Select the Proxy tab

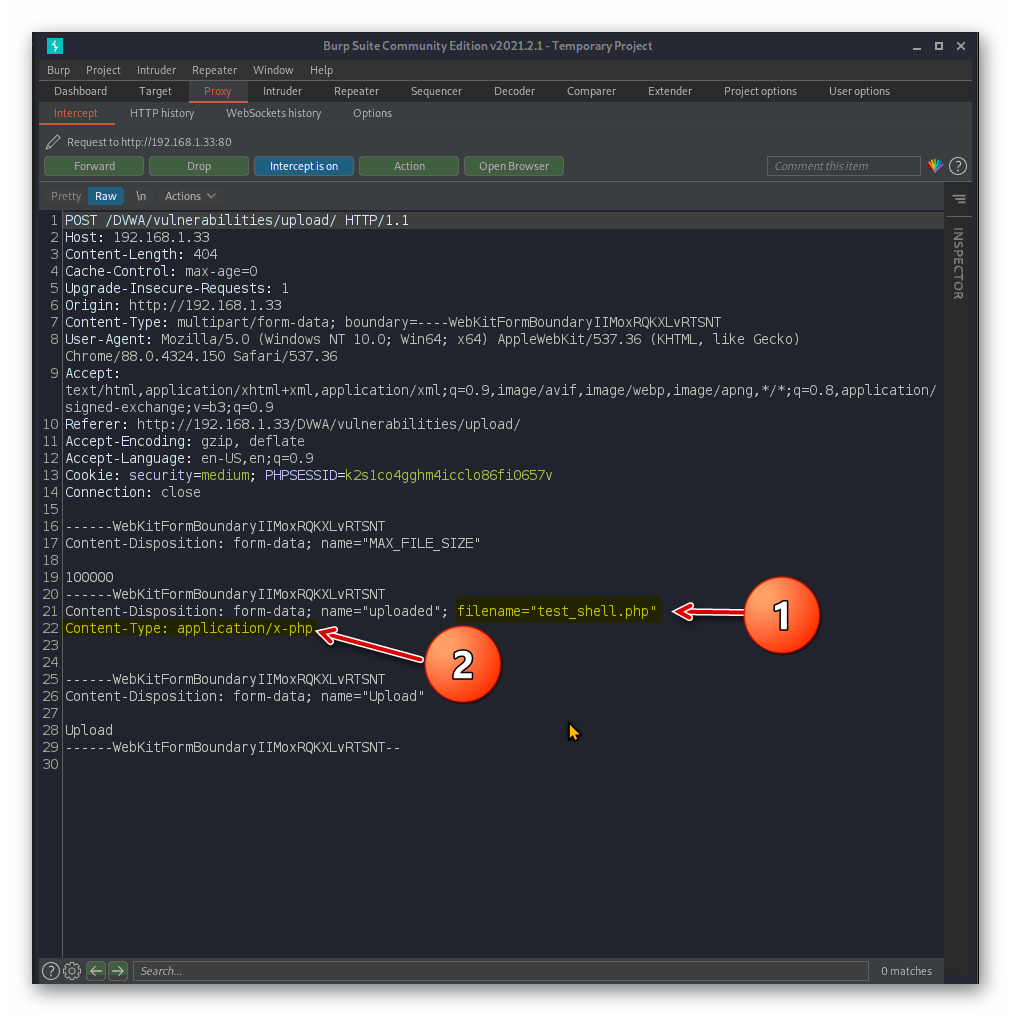point(218,91)
